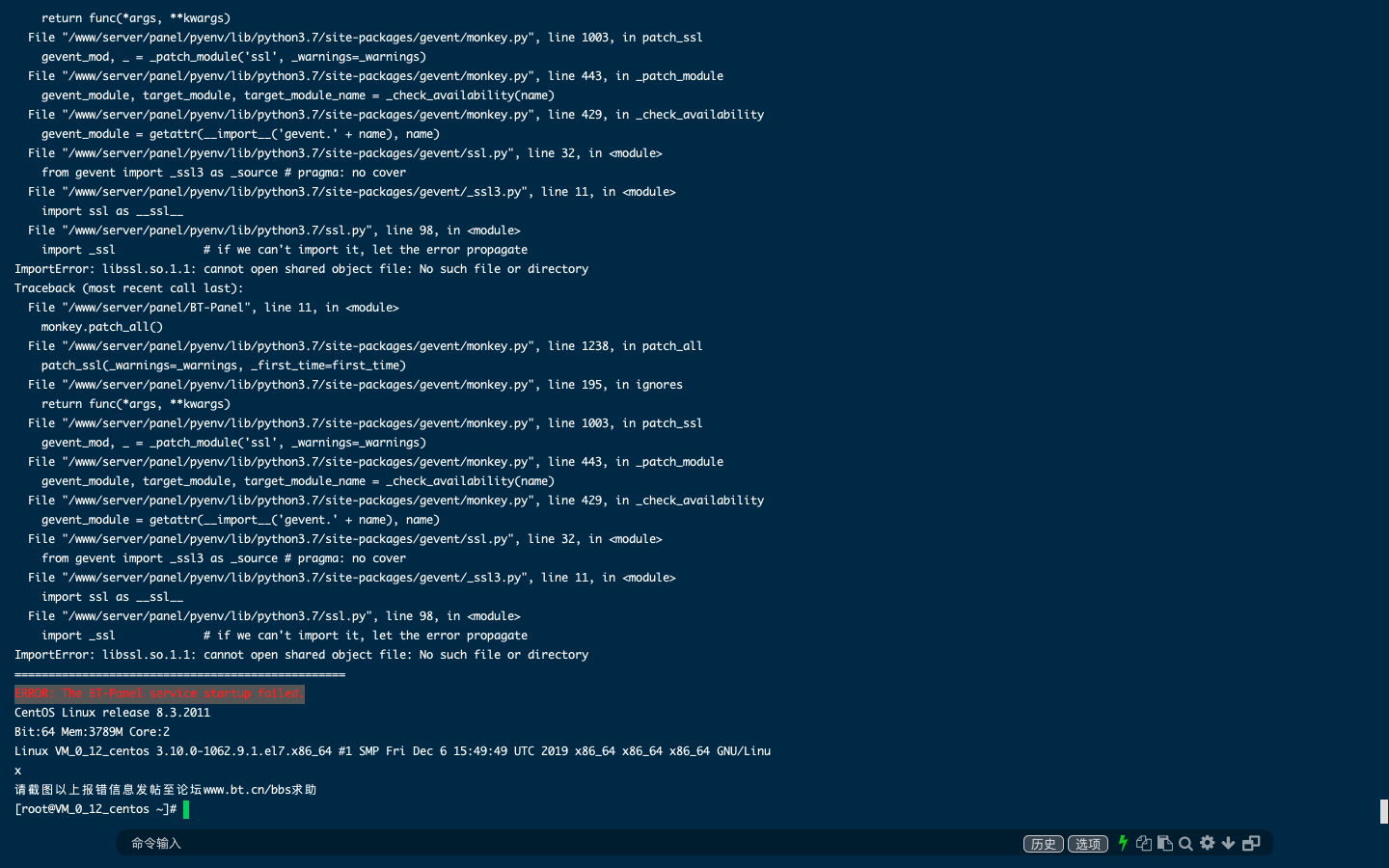Click the last ImportError libssl.so.1.1 line
Screen dimensions: 1389x868
pos(301,655)
